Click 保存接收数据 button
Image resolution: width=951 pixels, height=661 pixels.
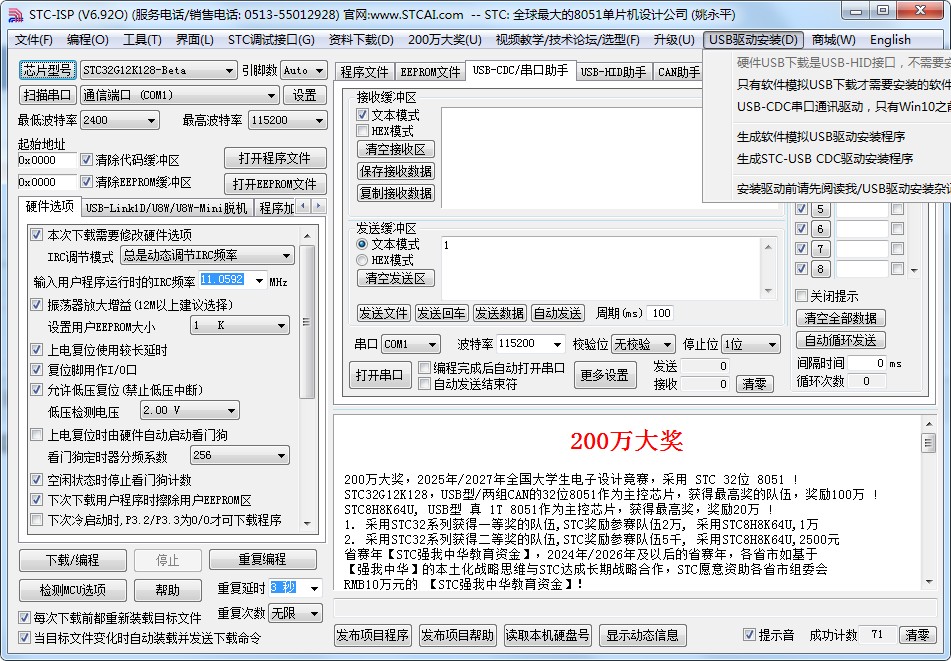[395, 171]
